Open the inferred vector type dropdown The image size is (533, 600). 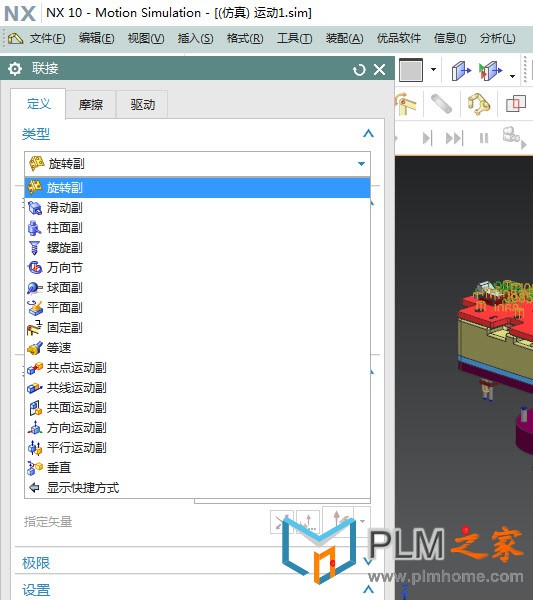362,521
